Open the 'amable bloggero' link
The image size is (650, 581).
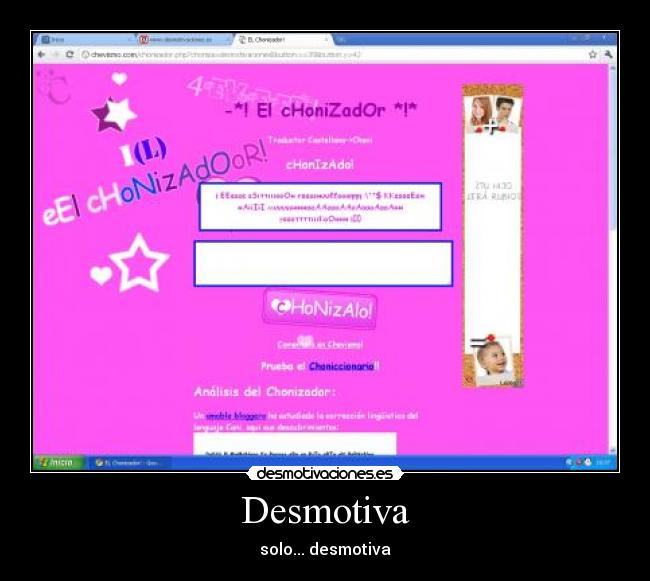[236, 416]
